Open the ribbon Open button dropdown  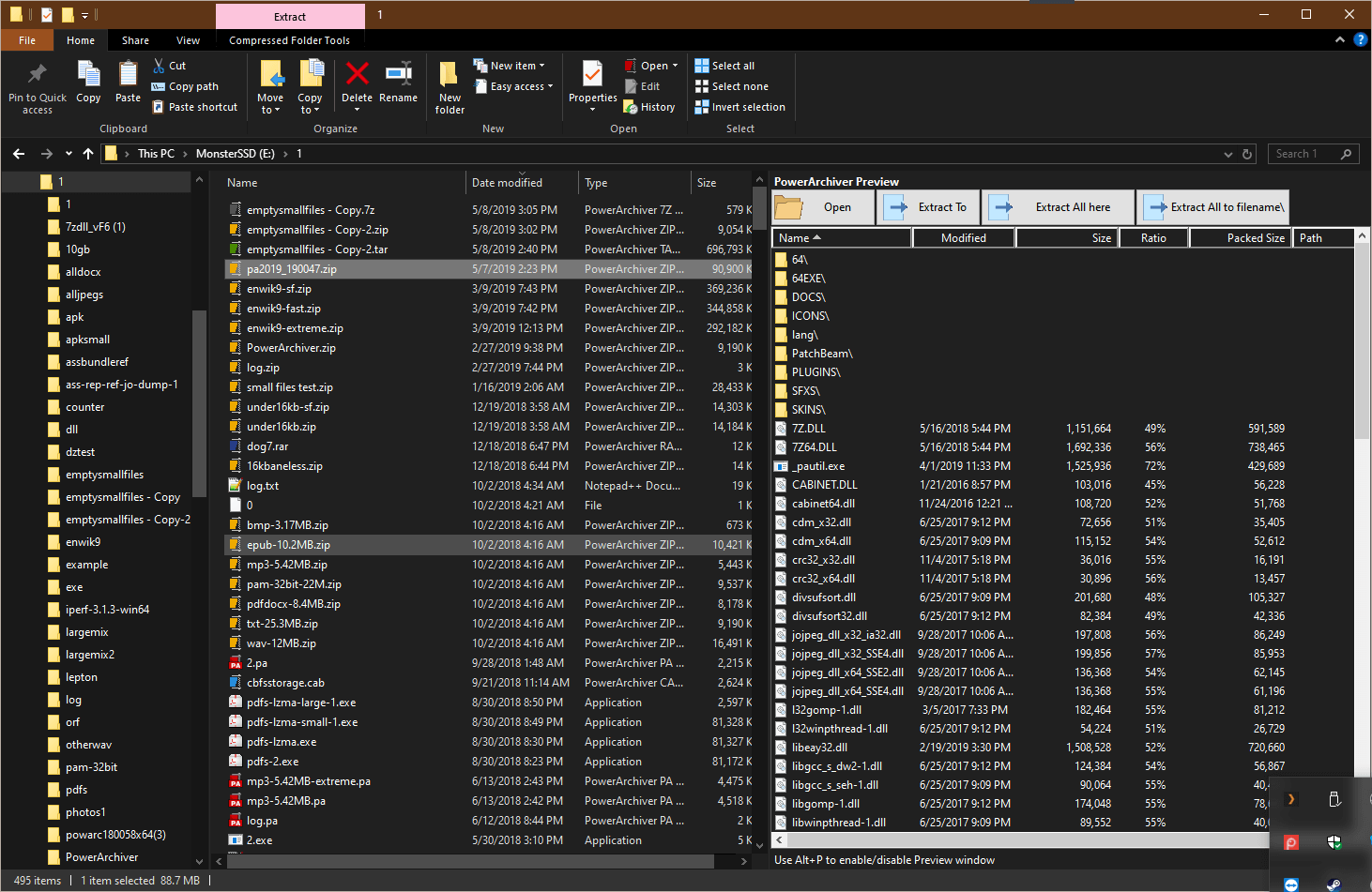(x=675, y=66)
